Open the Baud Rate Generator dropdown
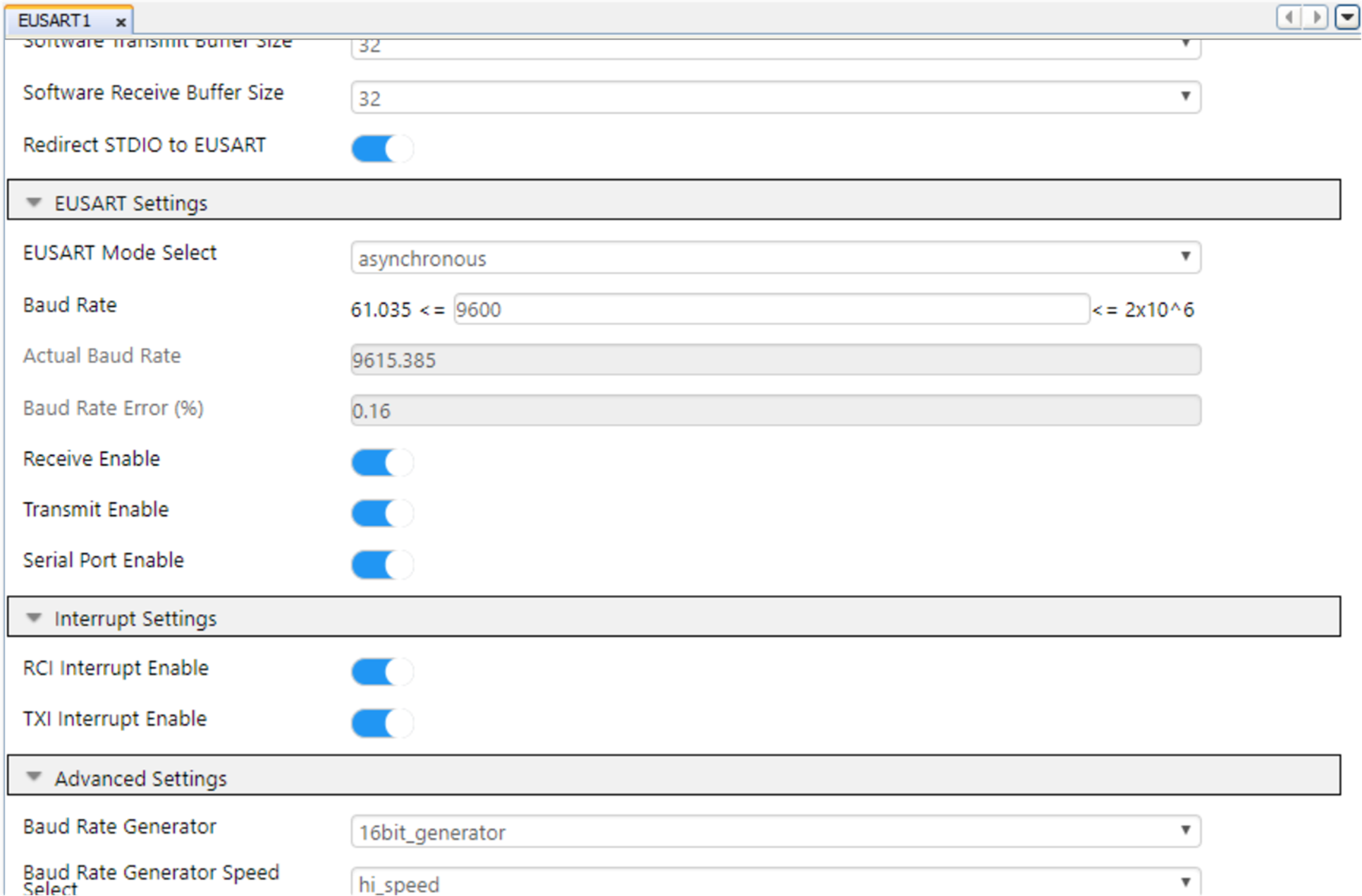This screenshot has height=896, width=1362. [x=775, y=832]
